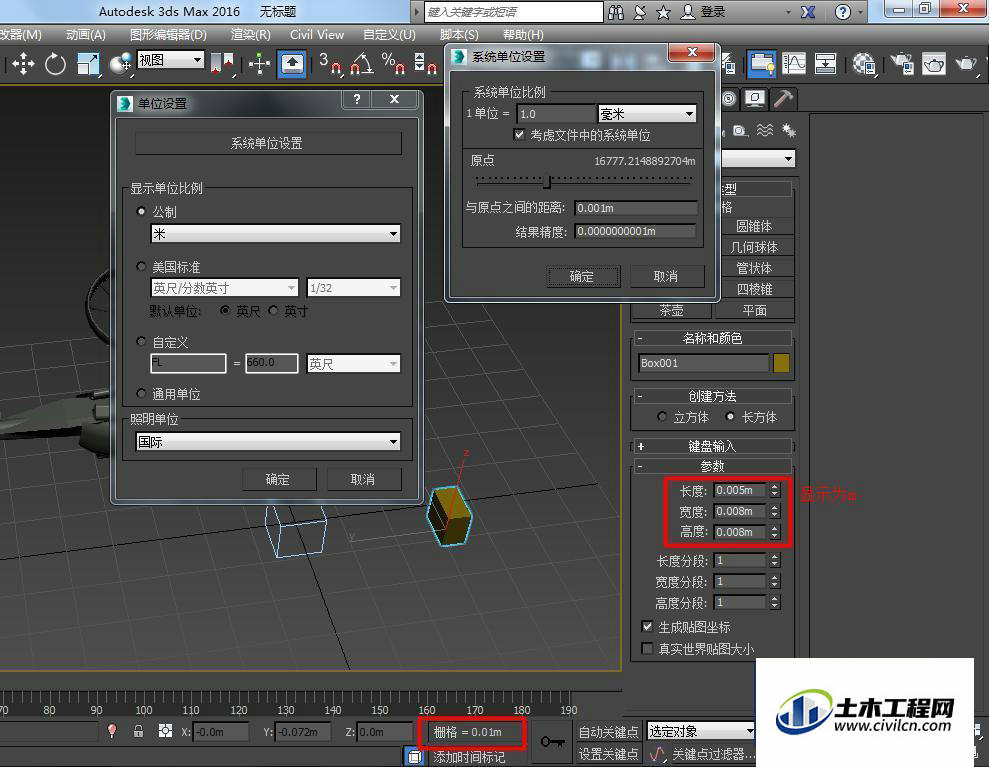
Task: Toggle the Angle Snap icon
Action: 362,64
